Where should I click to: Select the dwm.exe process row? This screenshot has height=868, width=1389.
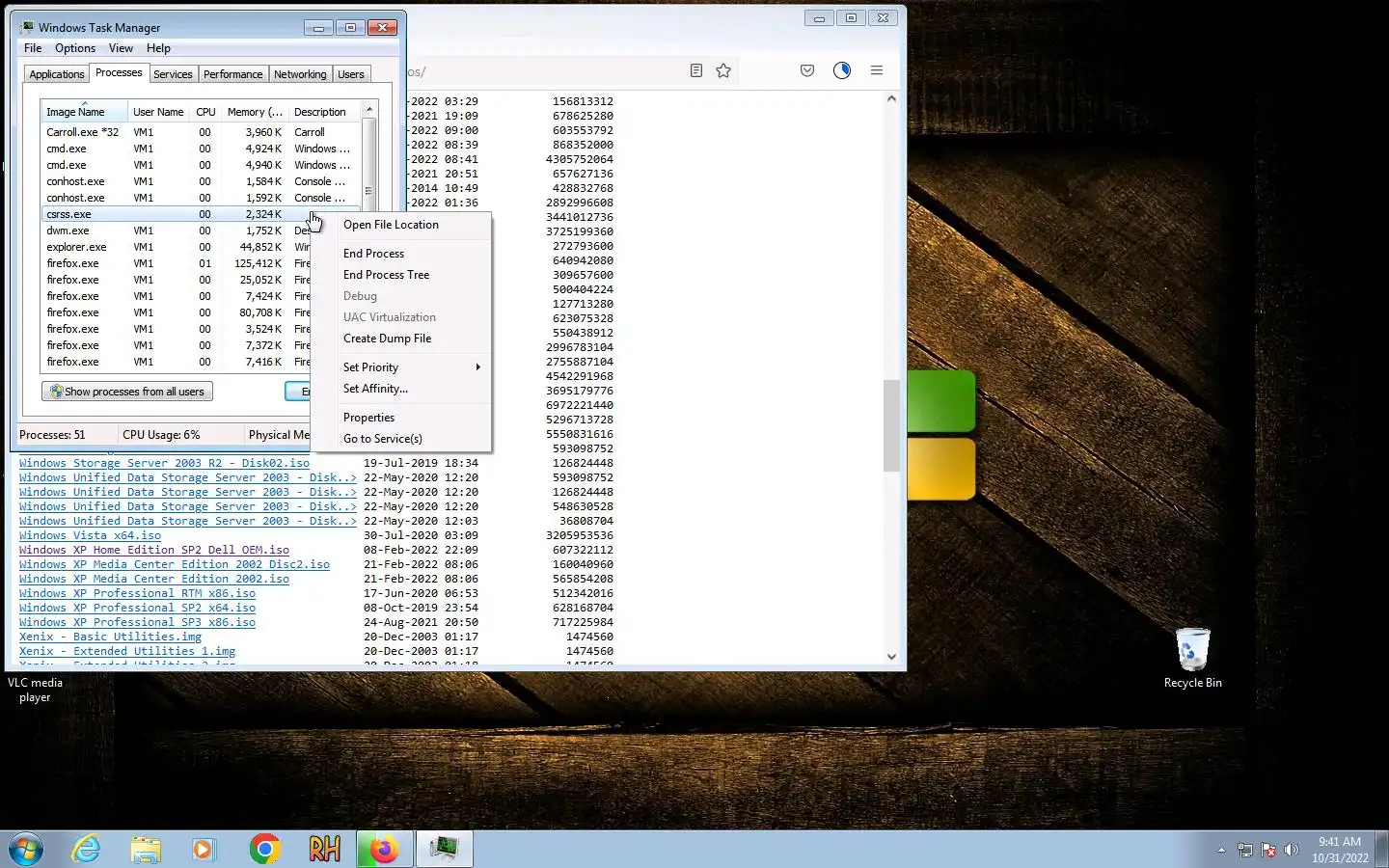point(176,231)
